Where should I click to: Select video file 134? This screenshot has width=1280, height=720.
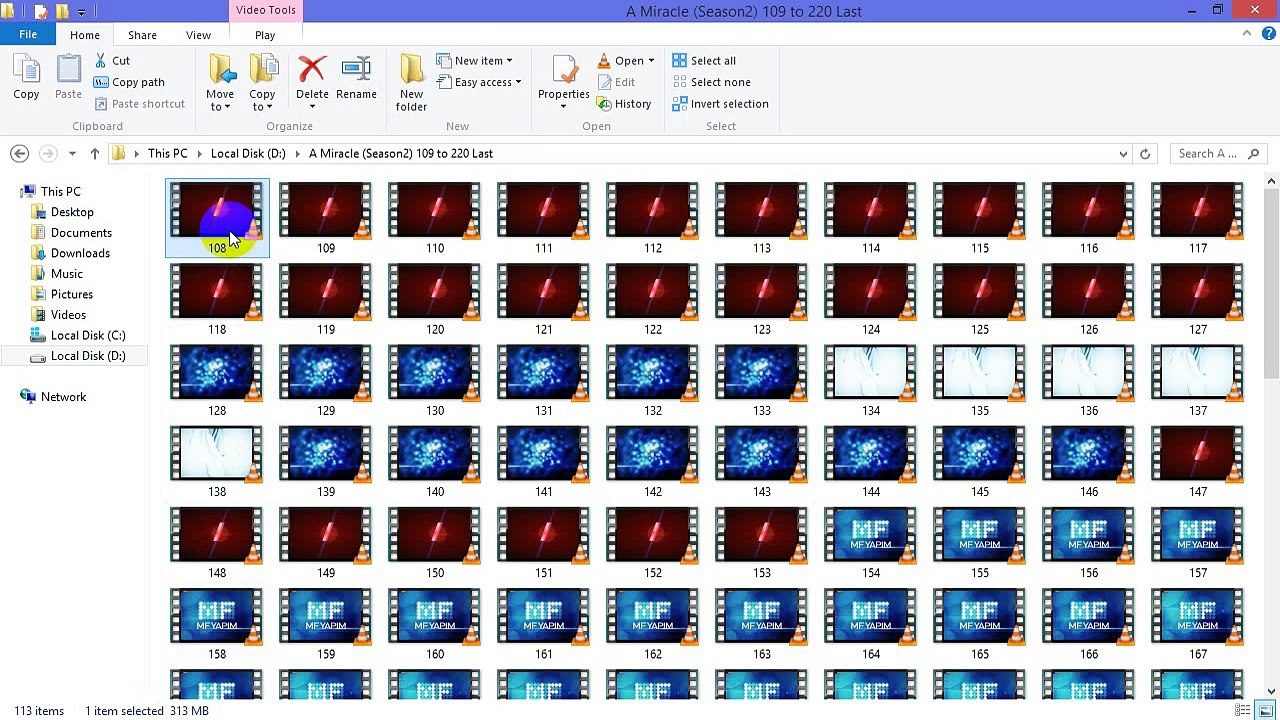point(871,380)
